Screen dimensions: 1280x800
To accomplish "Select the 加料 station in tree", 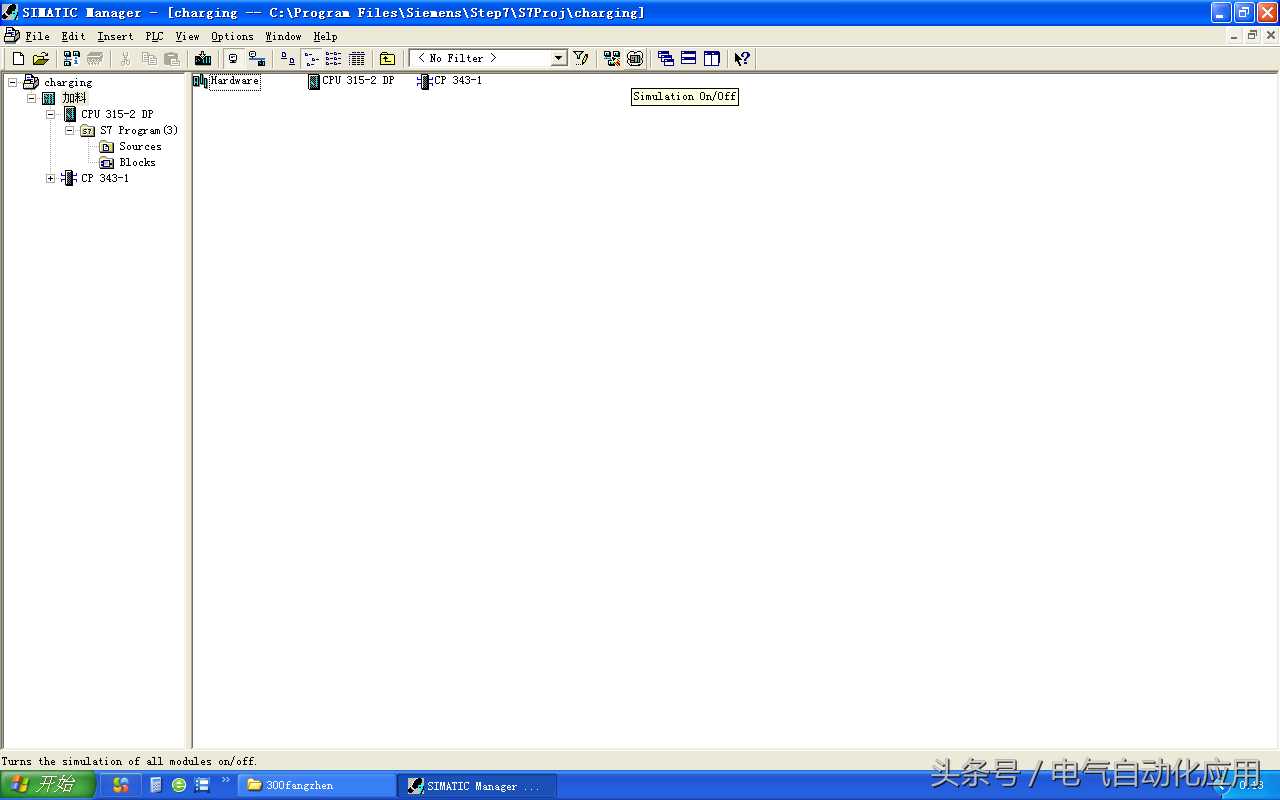I will coord(74,98).
